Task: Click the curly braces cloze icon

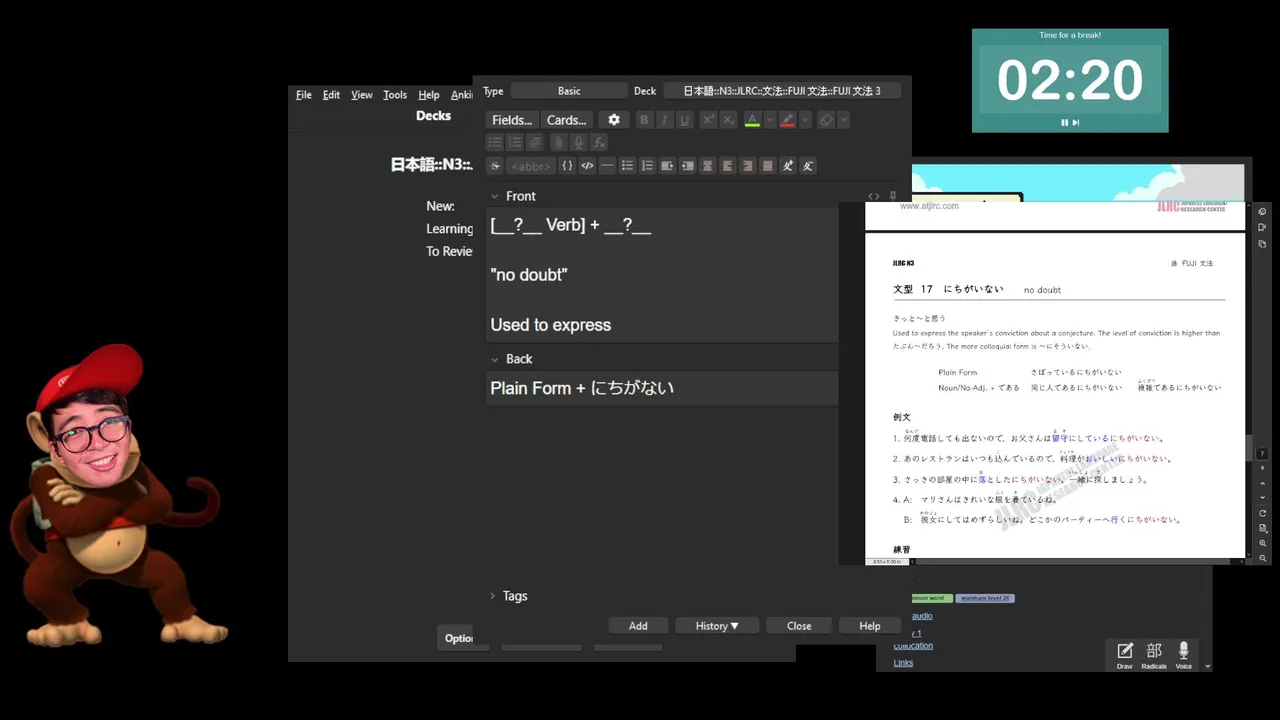Action: pos(567,166)
